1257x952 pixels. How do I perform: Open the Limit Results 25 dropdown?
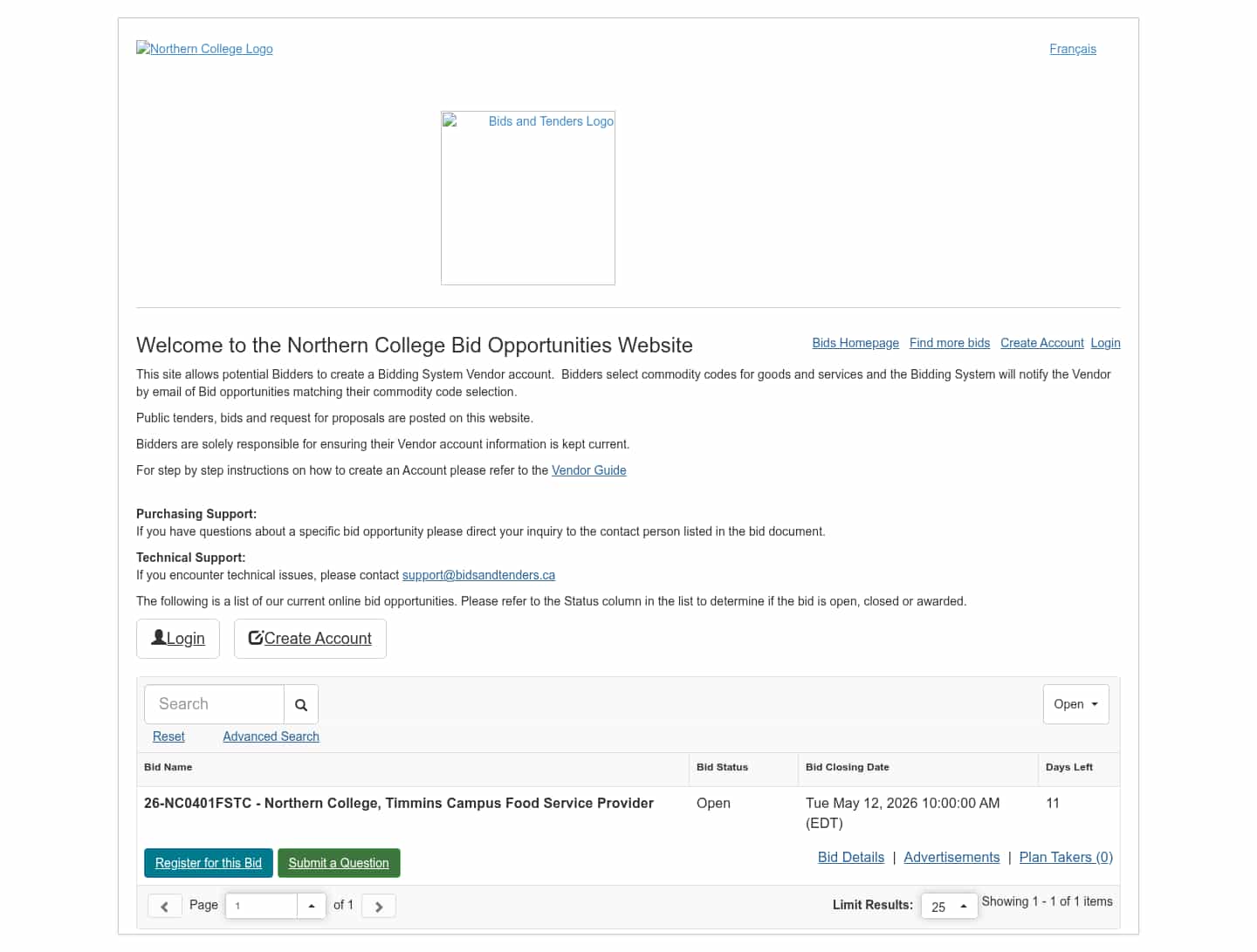click(x=950, y=906)
